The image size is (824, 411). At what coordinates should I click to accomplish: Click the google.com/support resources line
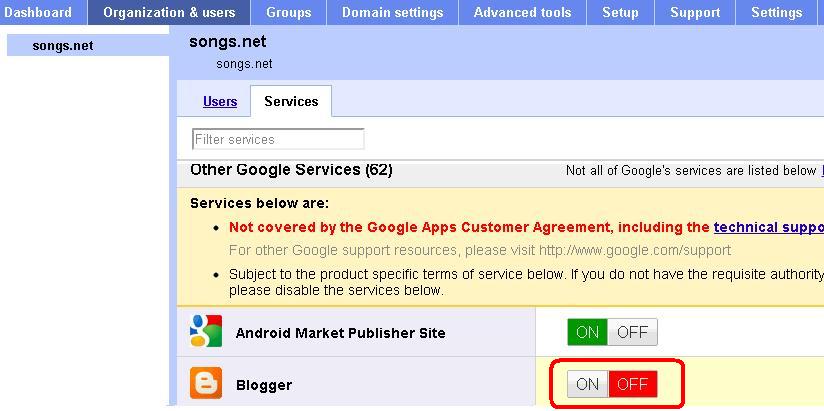tap(480, 250)
